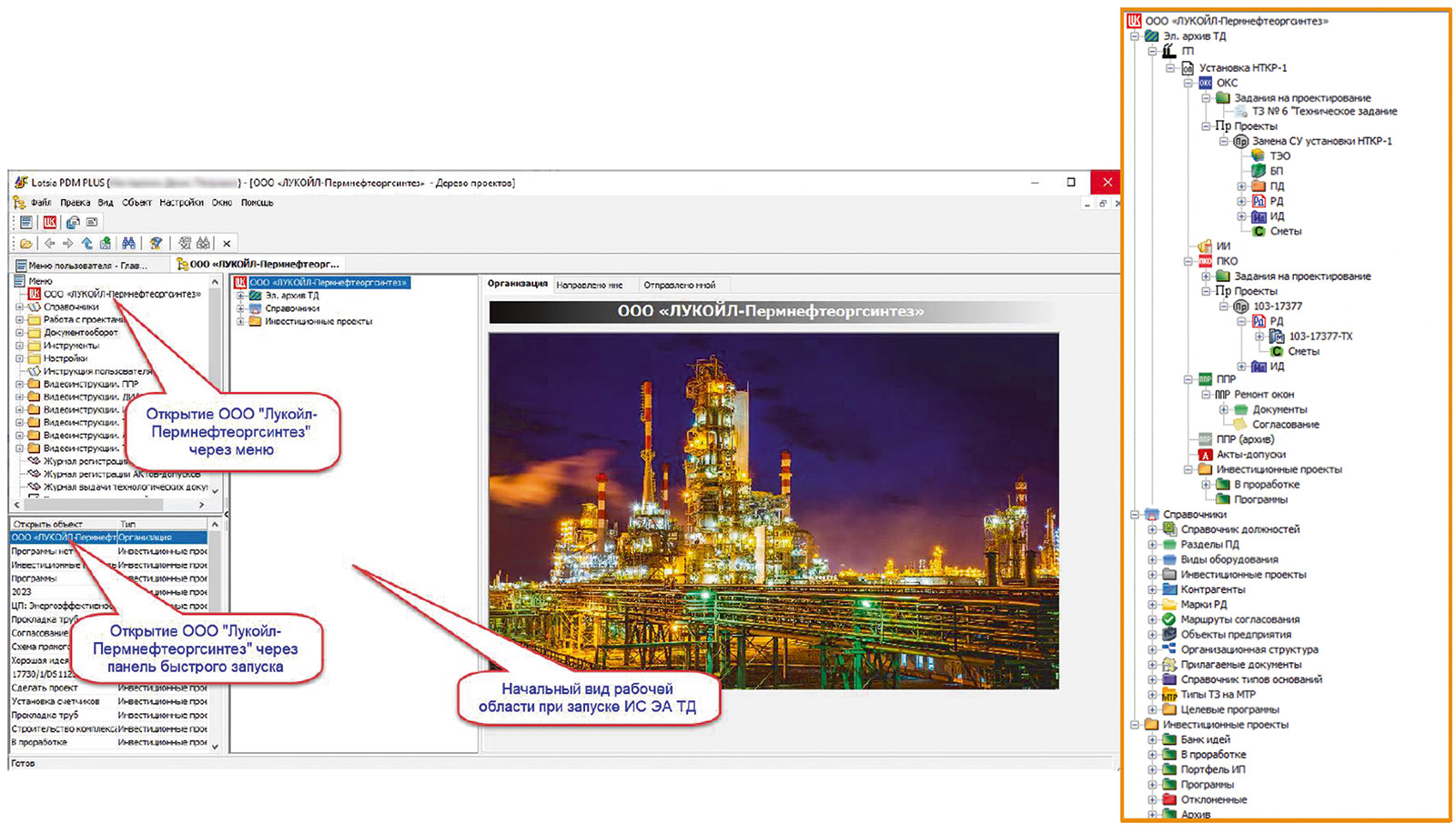Viewport: 1456px width, 834px height.
Task: Click the grey binoculars icon in toolbar
Action: coord(203,243)
